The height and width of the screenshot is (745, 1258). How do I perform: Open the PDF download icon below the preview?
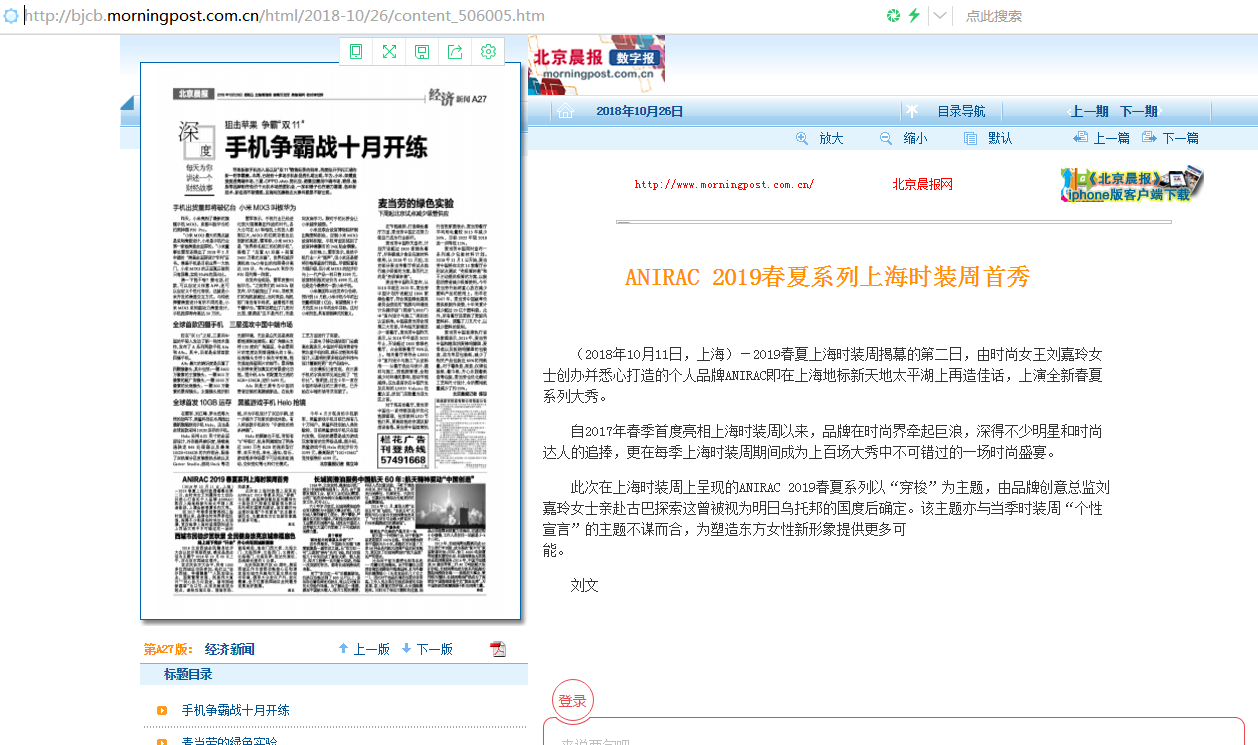click(x=498, y=649)
